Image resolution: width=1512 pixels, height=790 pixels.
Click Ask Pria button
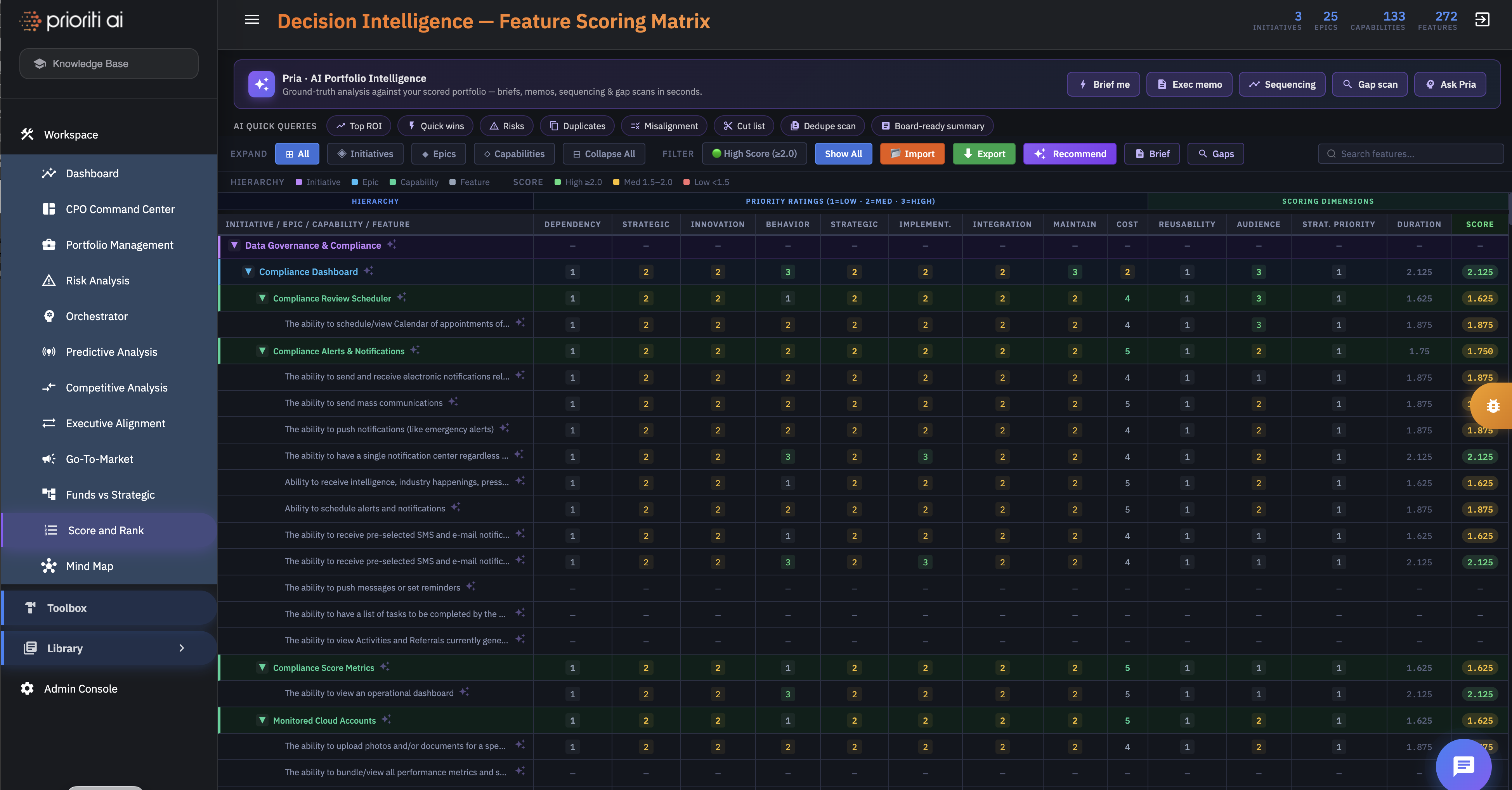coord(1450,84)
